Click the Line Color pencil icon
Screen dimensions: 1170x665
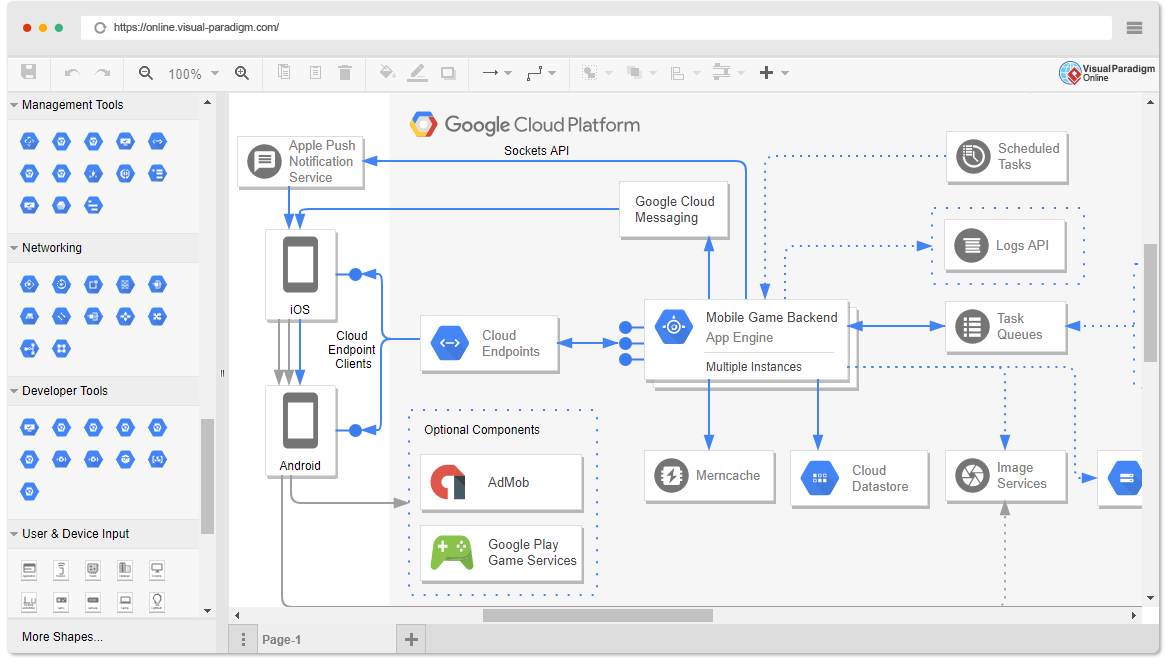pyautogui.click(x=418, y=72)
